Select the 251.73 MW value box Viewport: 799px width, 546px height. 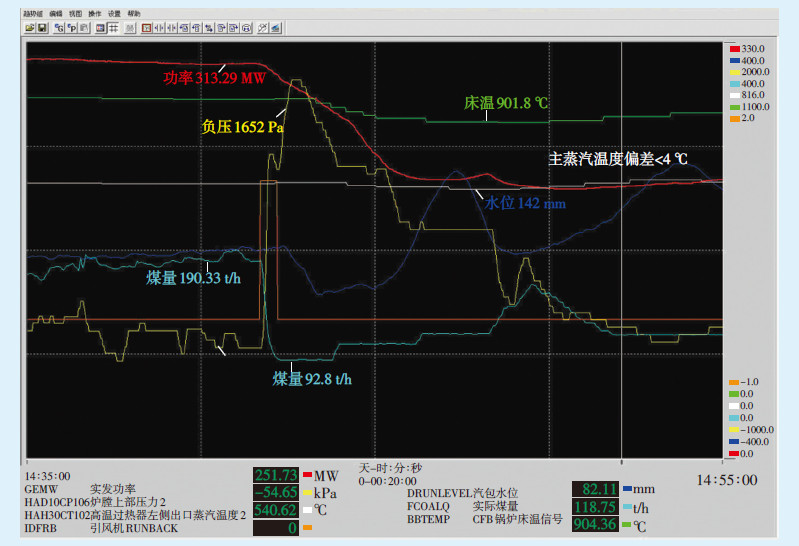[274, 475]
